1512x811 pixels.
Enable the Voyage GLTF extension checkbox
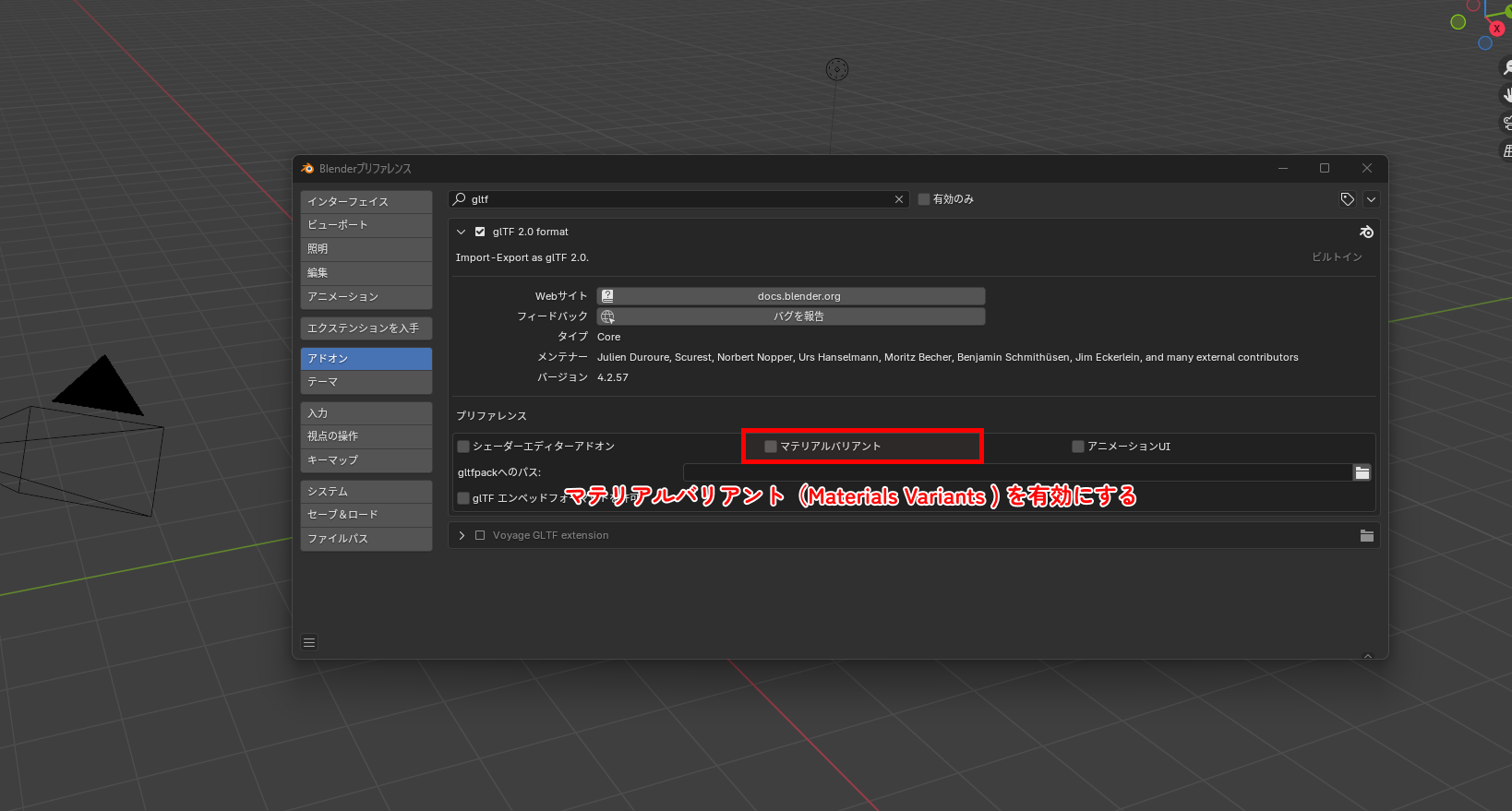click(x=480, y=536)
